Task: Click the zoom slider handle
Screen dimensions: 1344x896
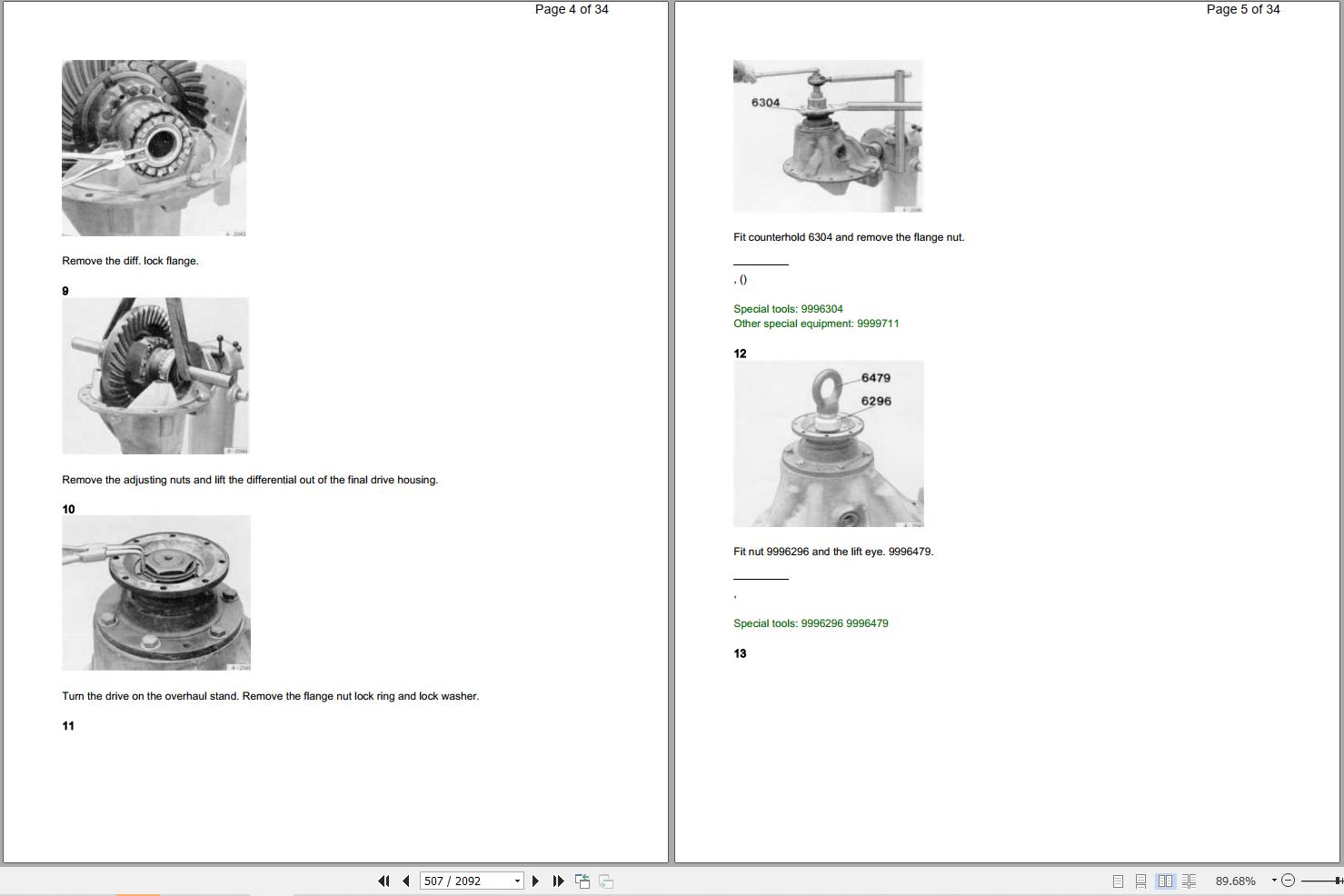Action: tap(1339, 881)
